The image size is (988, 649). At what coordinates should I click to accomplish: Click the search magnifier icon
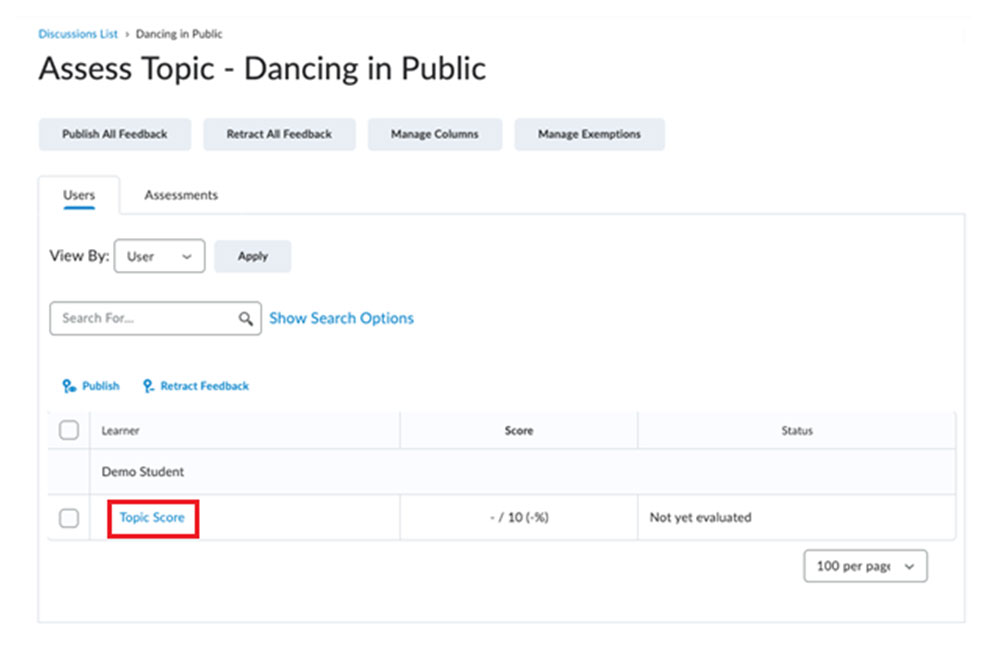pyautogui.click(x=245, y=319)
